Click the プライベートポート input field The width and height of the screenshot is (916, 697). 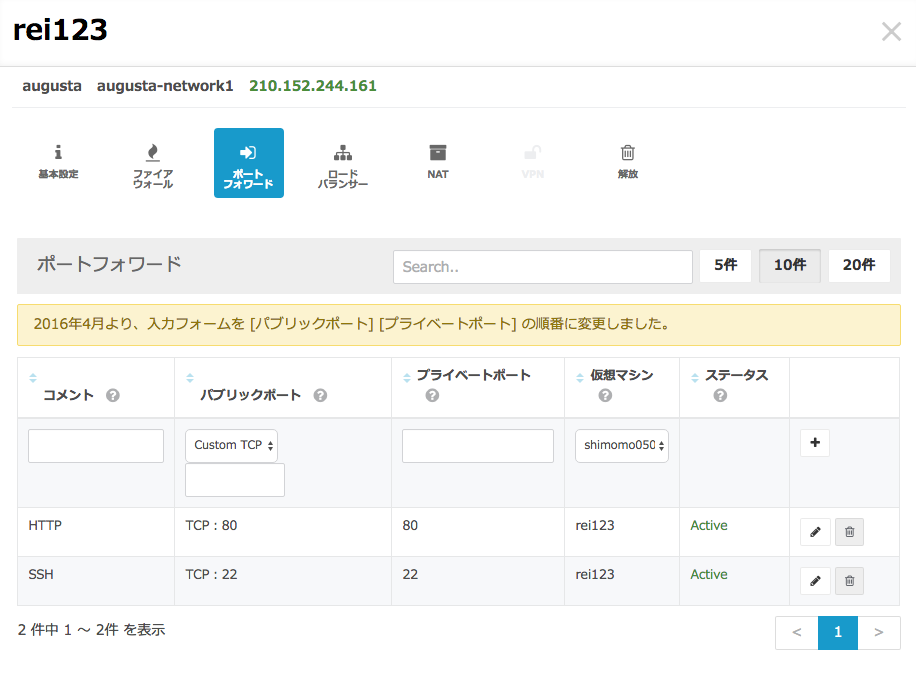(478, 446)
